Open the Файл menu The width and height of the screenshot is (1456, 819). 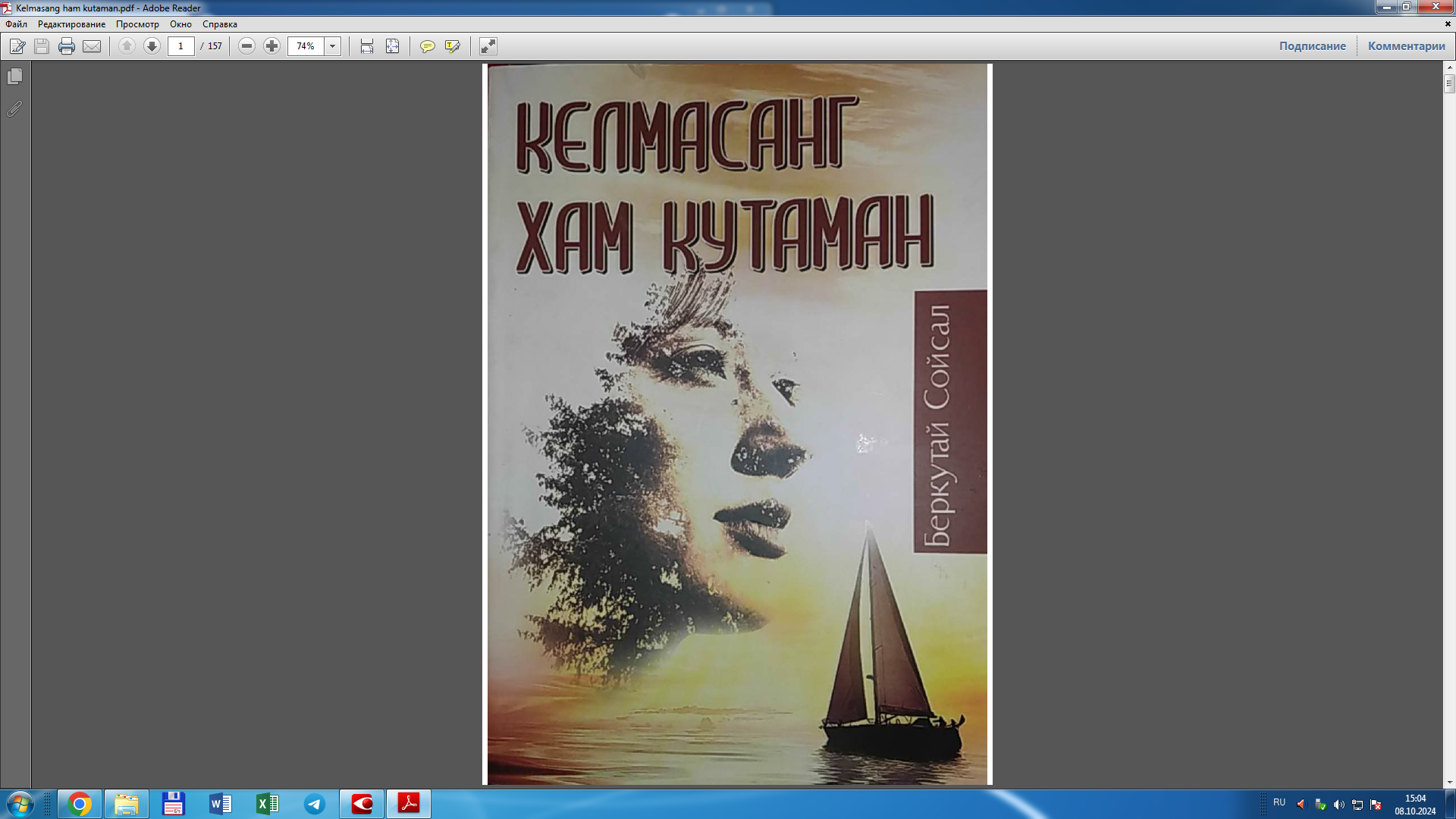(x=17, y=24)
